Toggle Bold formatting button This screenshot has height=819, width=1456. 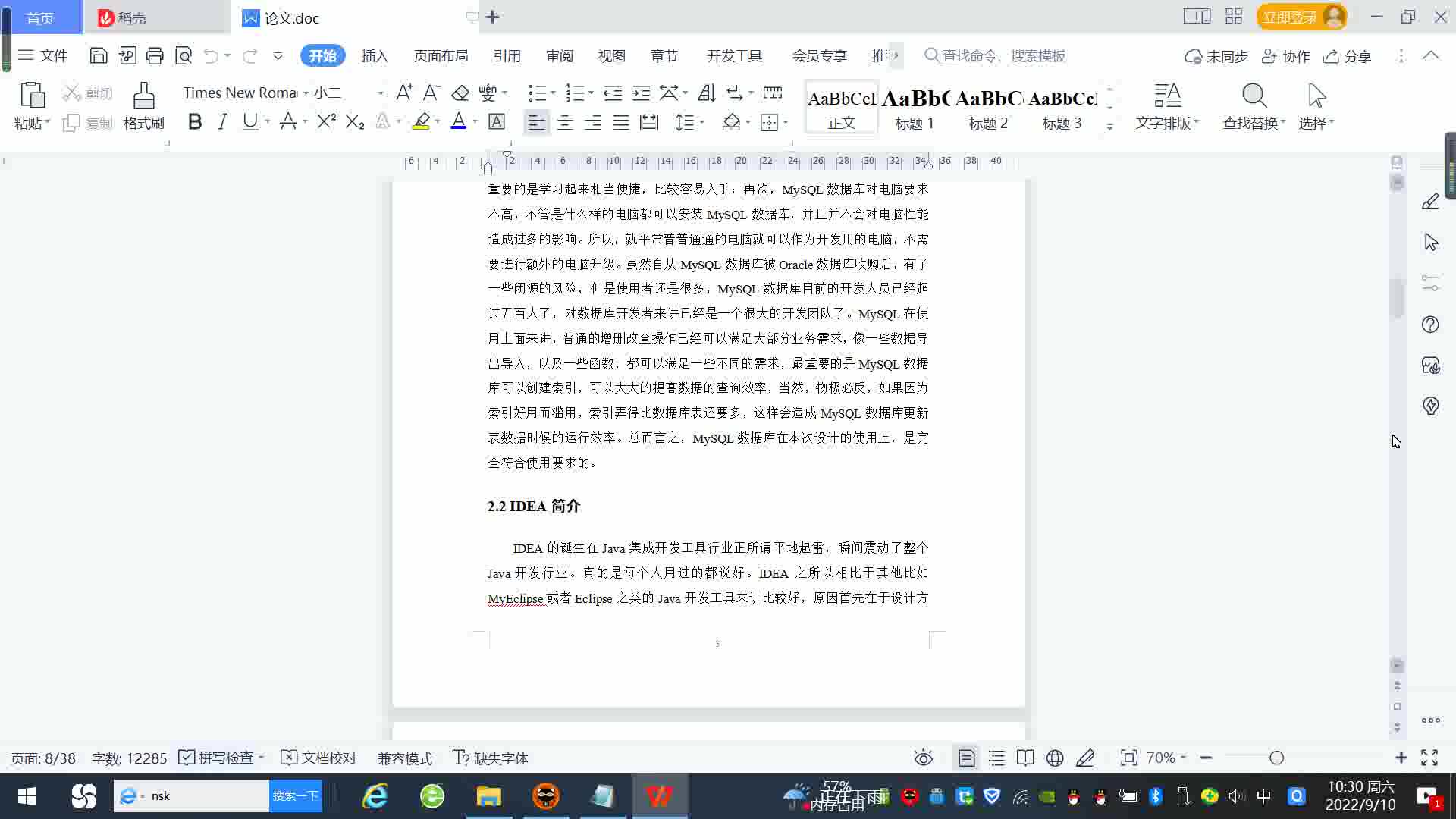coord(195,122)
